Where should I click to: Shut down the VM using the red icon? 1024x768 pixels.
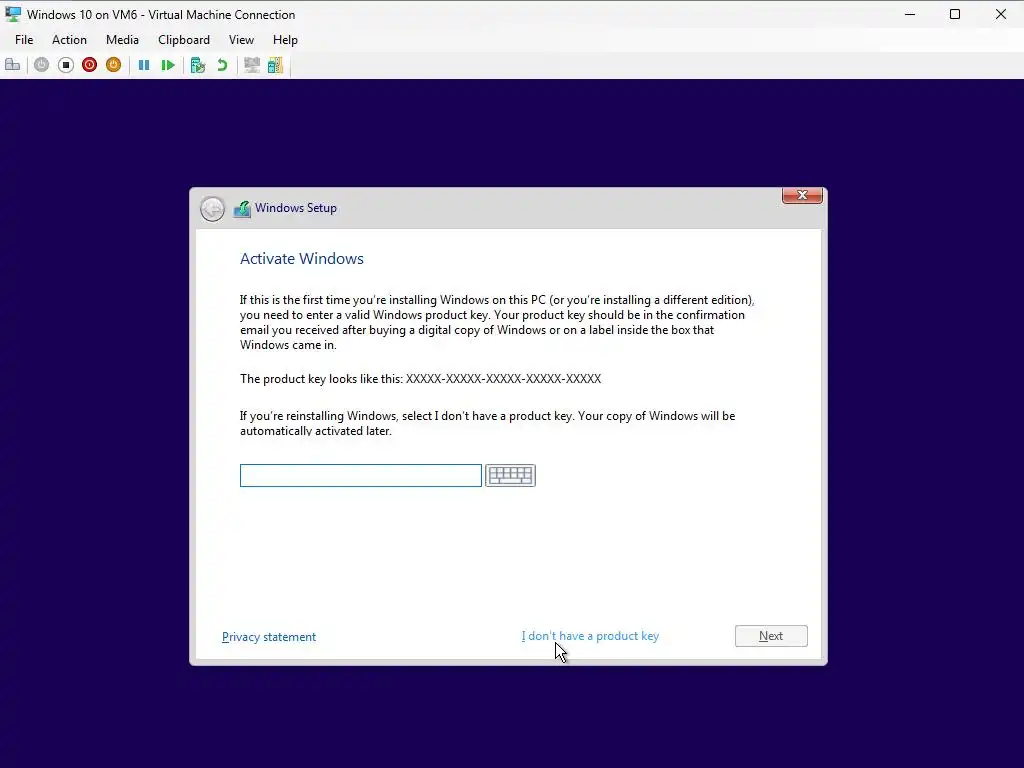pos(89,65)
